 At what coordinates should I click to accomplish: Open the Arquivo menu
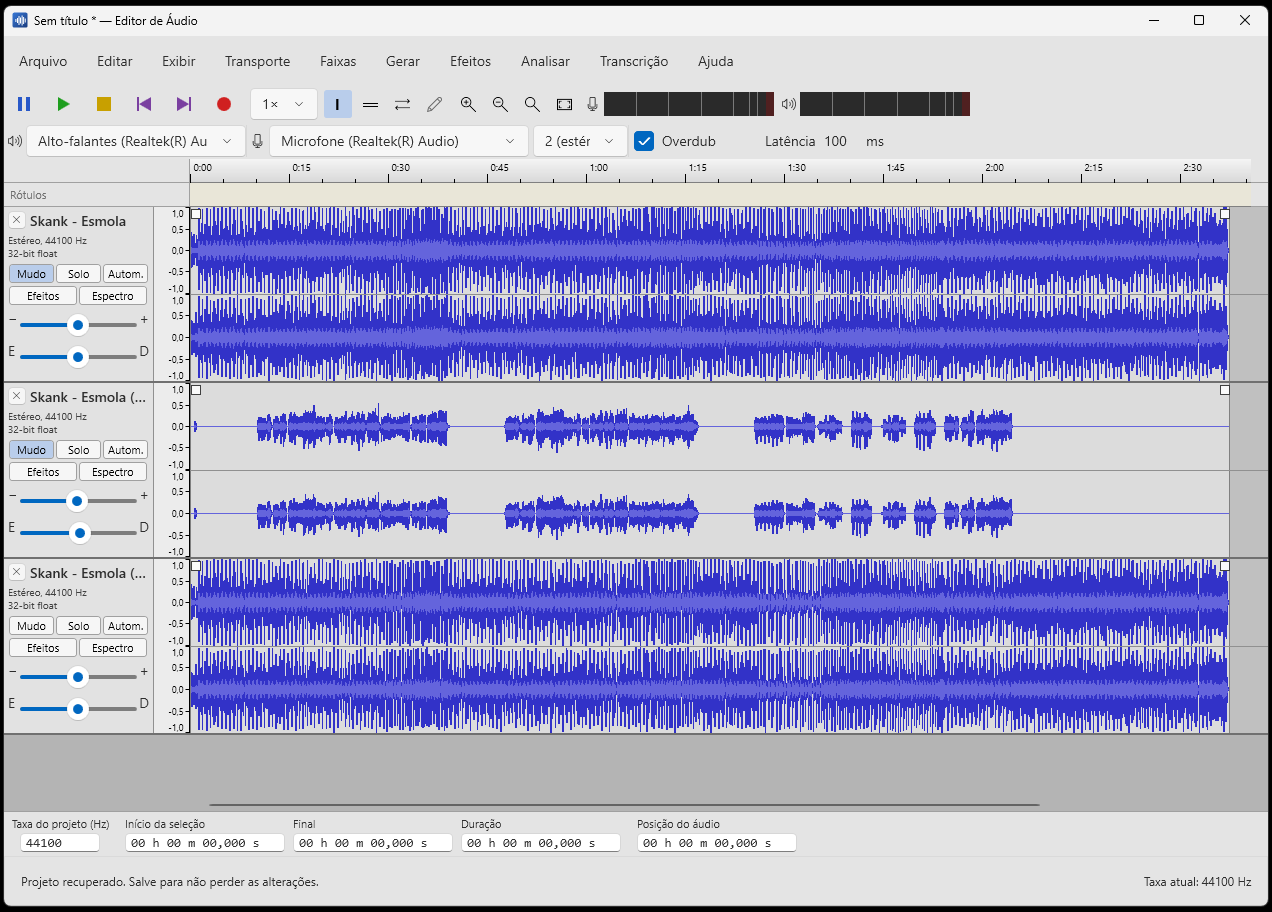(43, 61)
